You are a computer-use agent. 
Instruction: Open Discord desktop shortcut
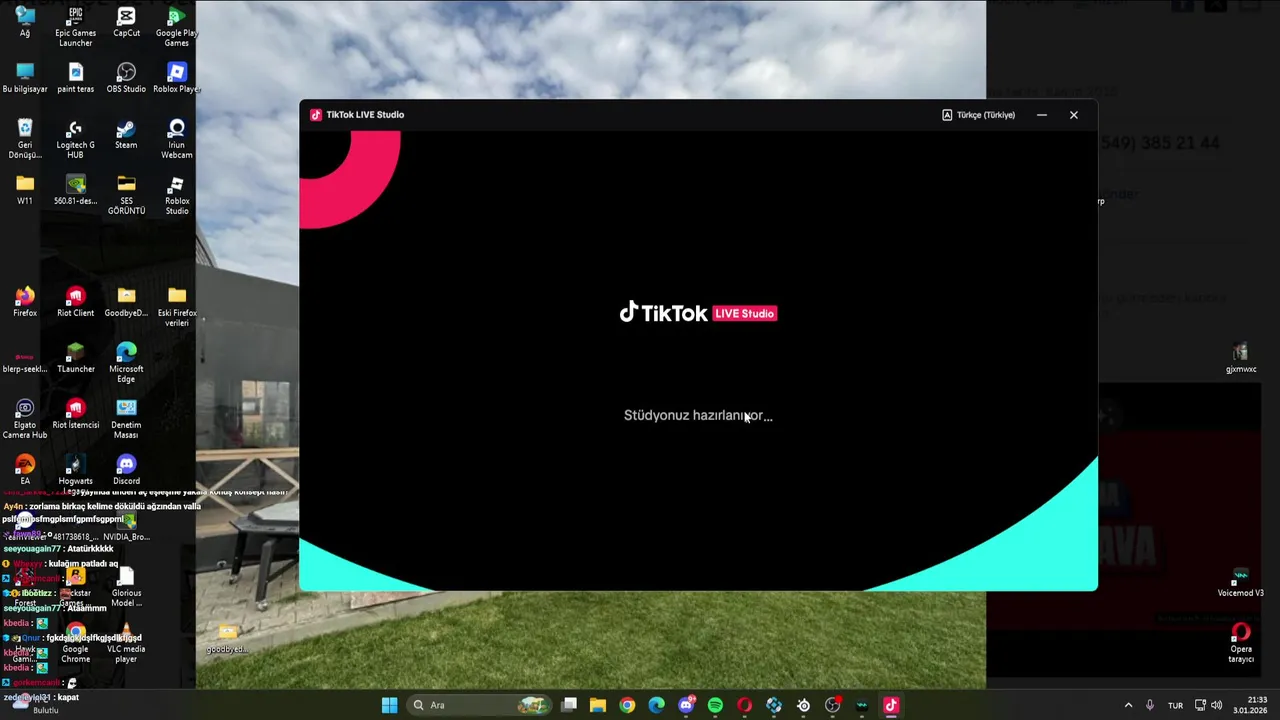click(x=126, y=470)
